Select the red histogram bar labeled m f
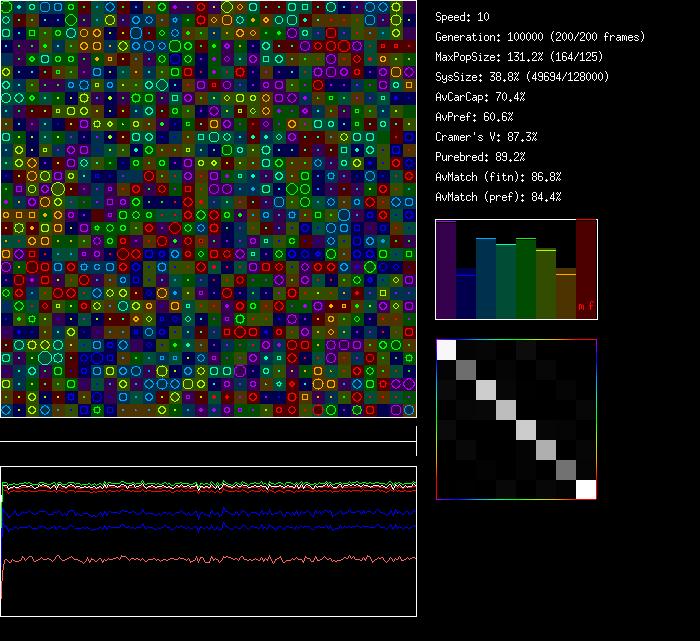The height and width of the screenshot is (641, 700). tap(586, 270)
